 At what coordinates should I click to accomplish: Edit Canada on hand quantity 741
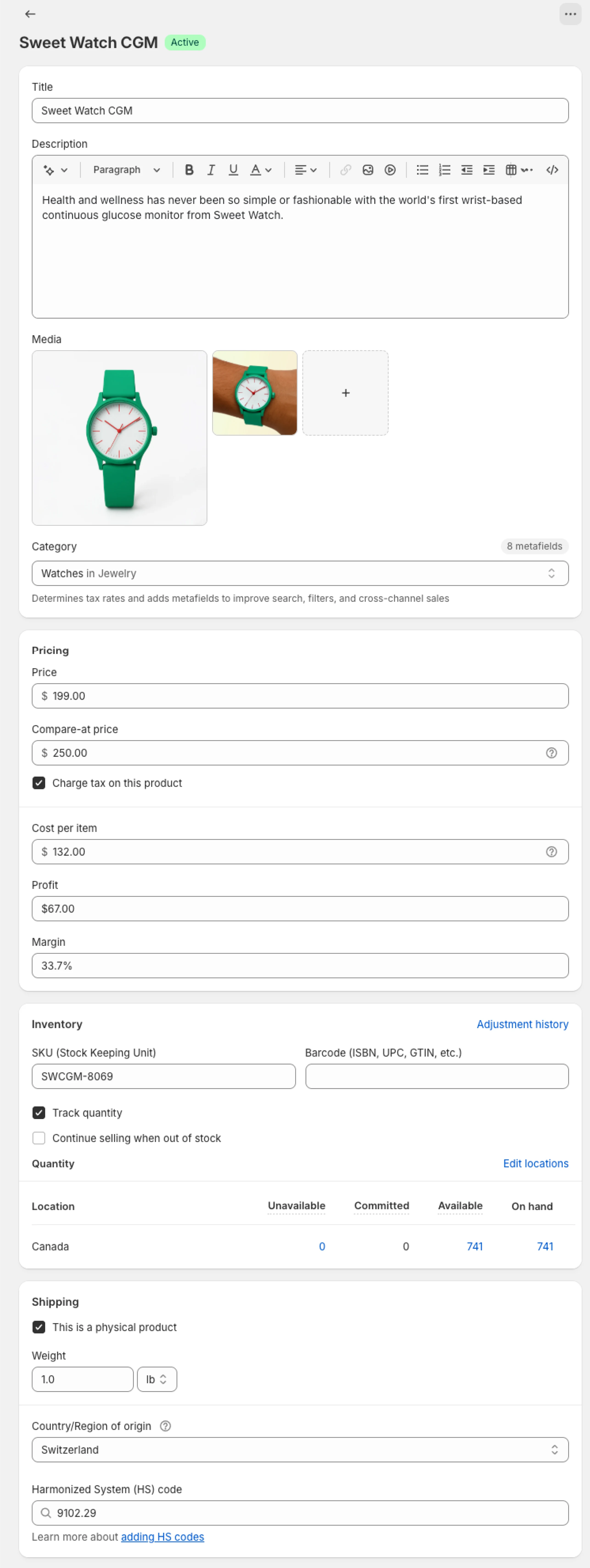click(x=545, y=1247)
